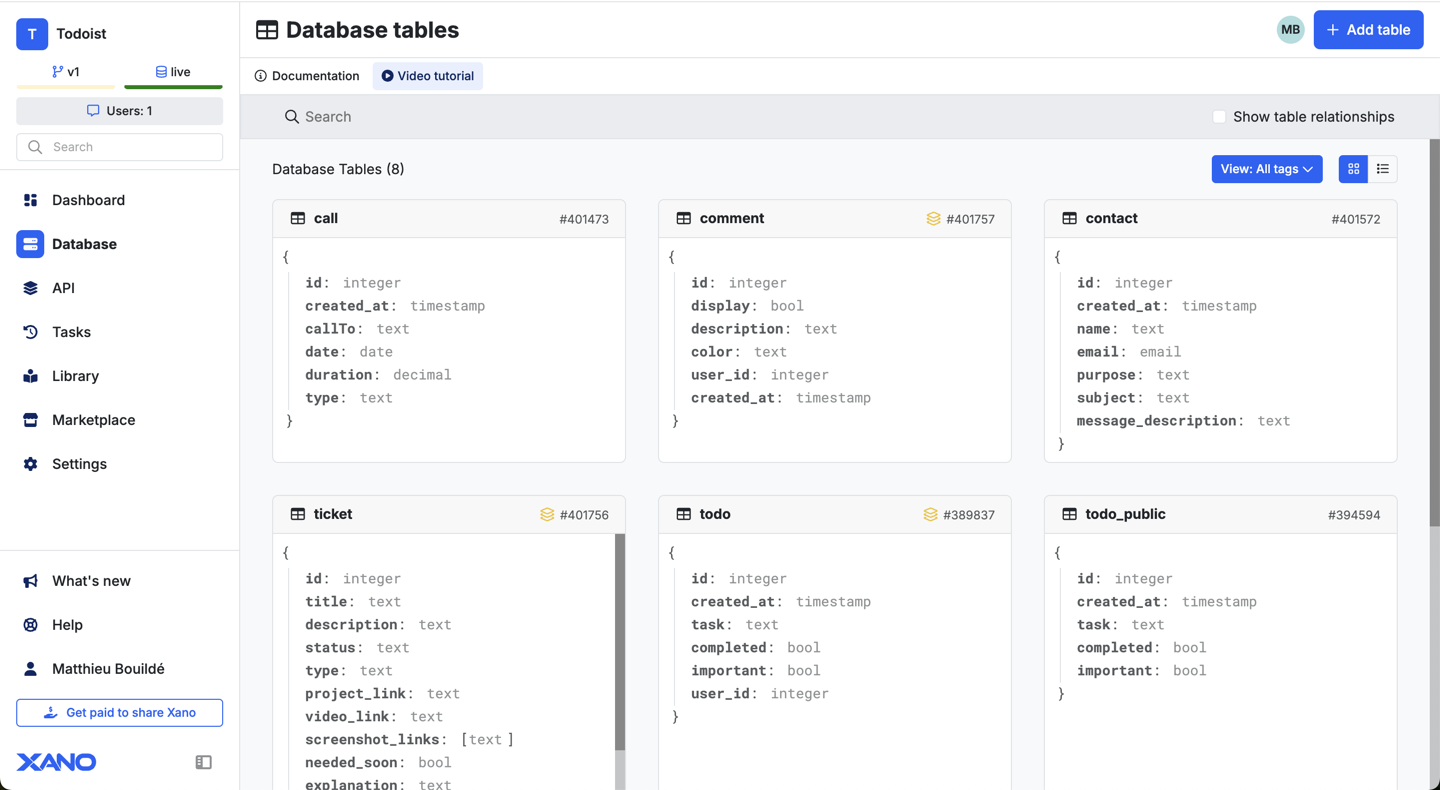Open the contact table title
This screenshot has width=1440, height=790.
point(1112,218)
